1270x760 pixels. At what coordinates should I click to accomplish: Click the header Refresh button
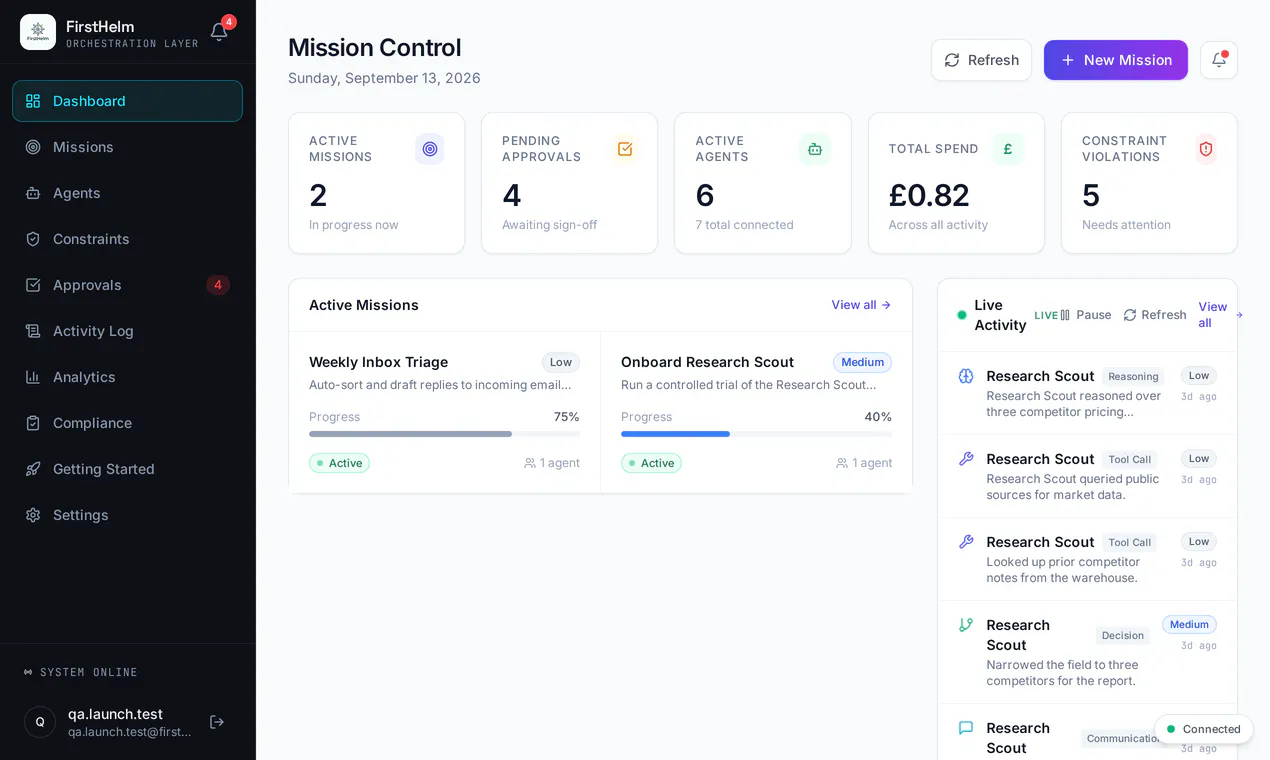[x=981, y=60]
